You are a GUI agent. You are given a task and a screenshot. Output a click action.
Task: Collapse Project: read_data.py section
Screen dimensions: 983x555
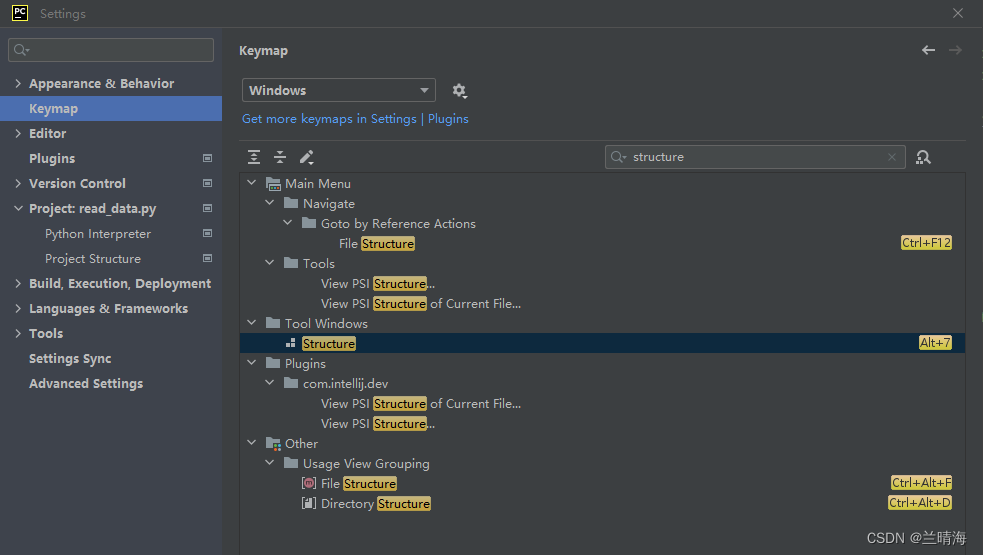[x=18, y=208]
